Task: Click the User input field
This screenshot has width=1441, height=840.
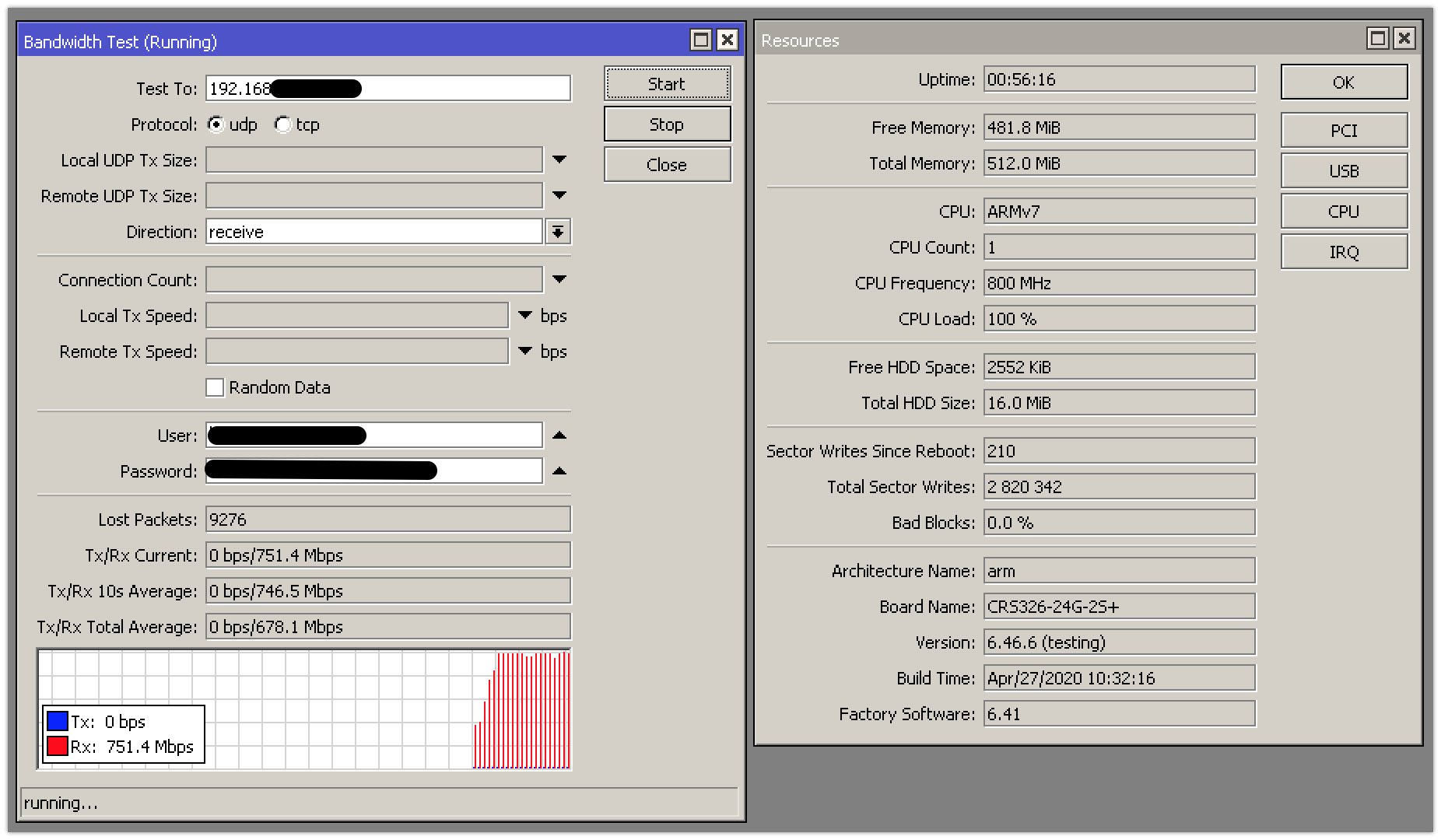Action: [x=374, y=436]
